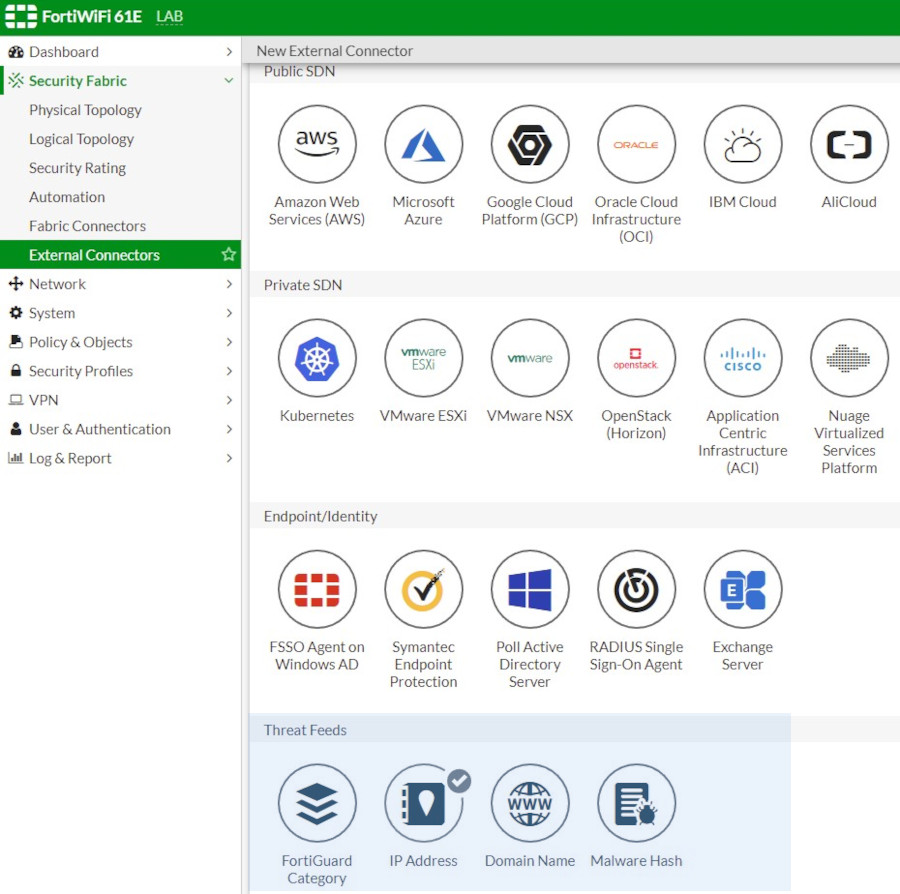Expand the Dashboard menu chevron

[229, 52]
